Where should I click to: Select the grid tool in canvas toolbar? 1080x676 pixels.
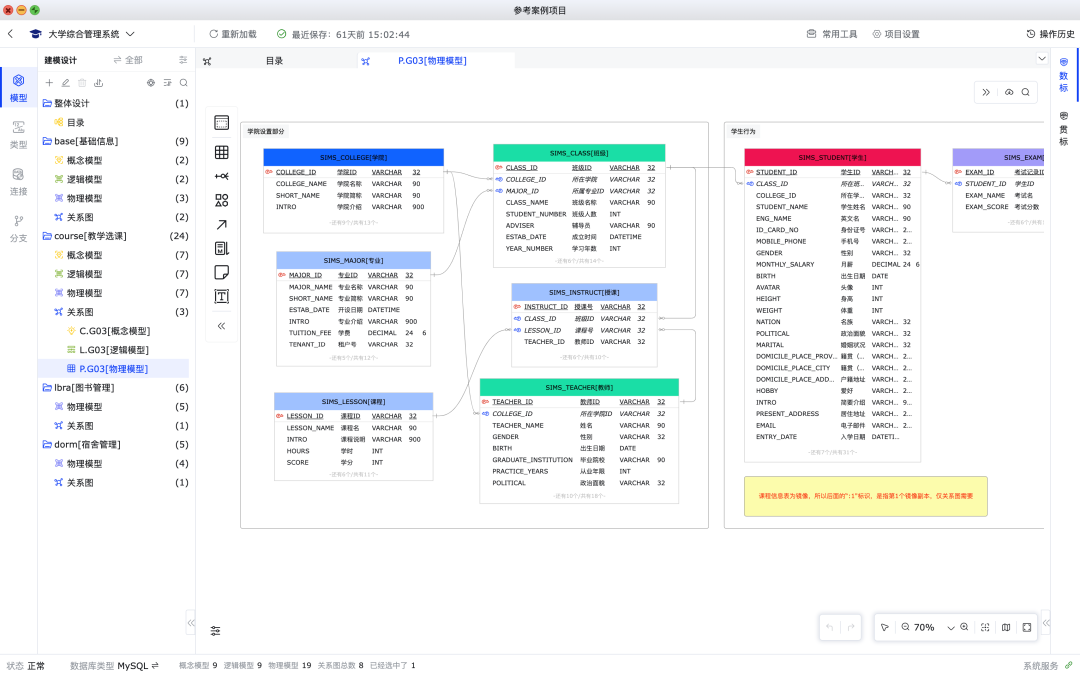coord(222,152)
